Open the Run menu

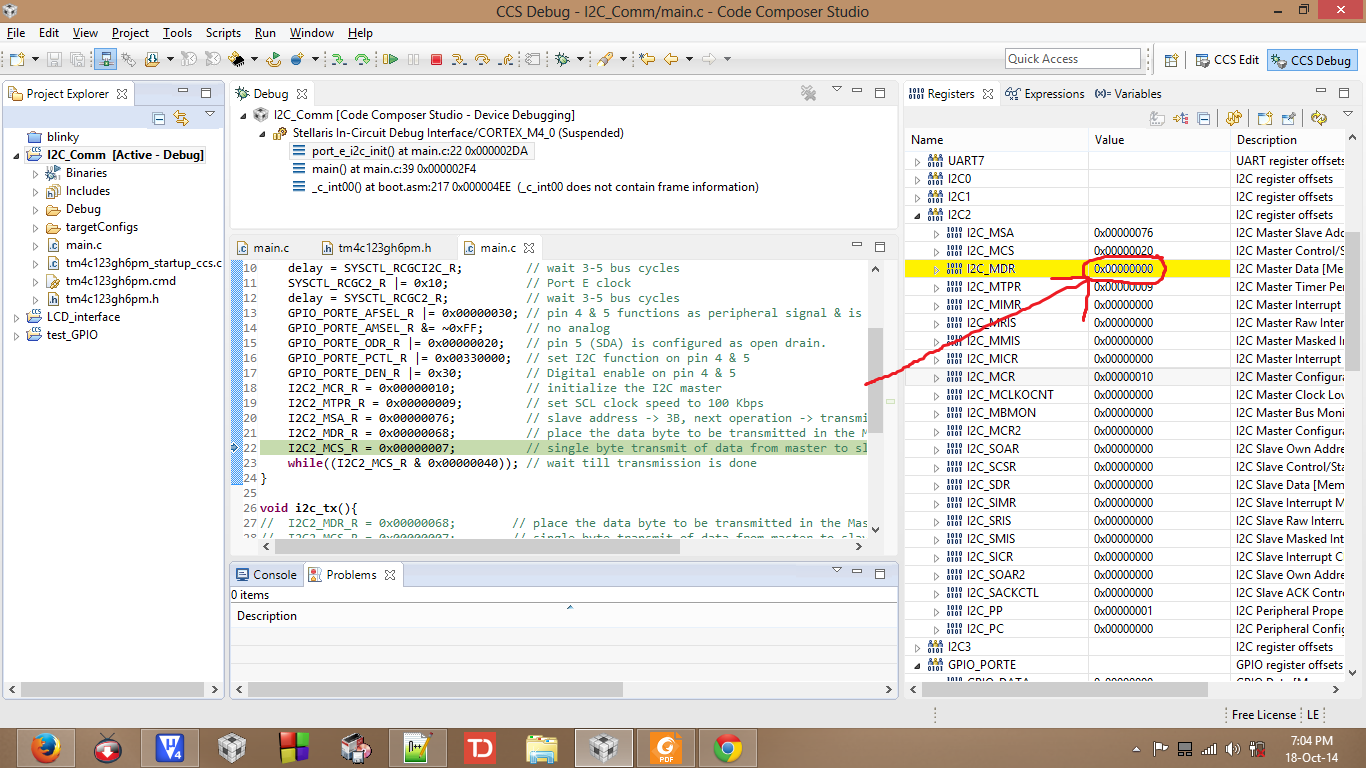[265, 33]
